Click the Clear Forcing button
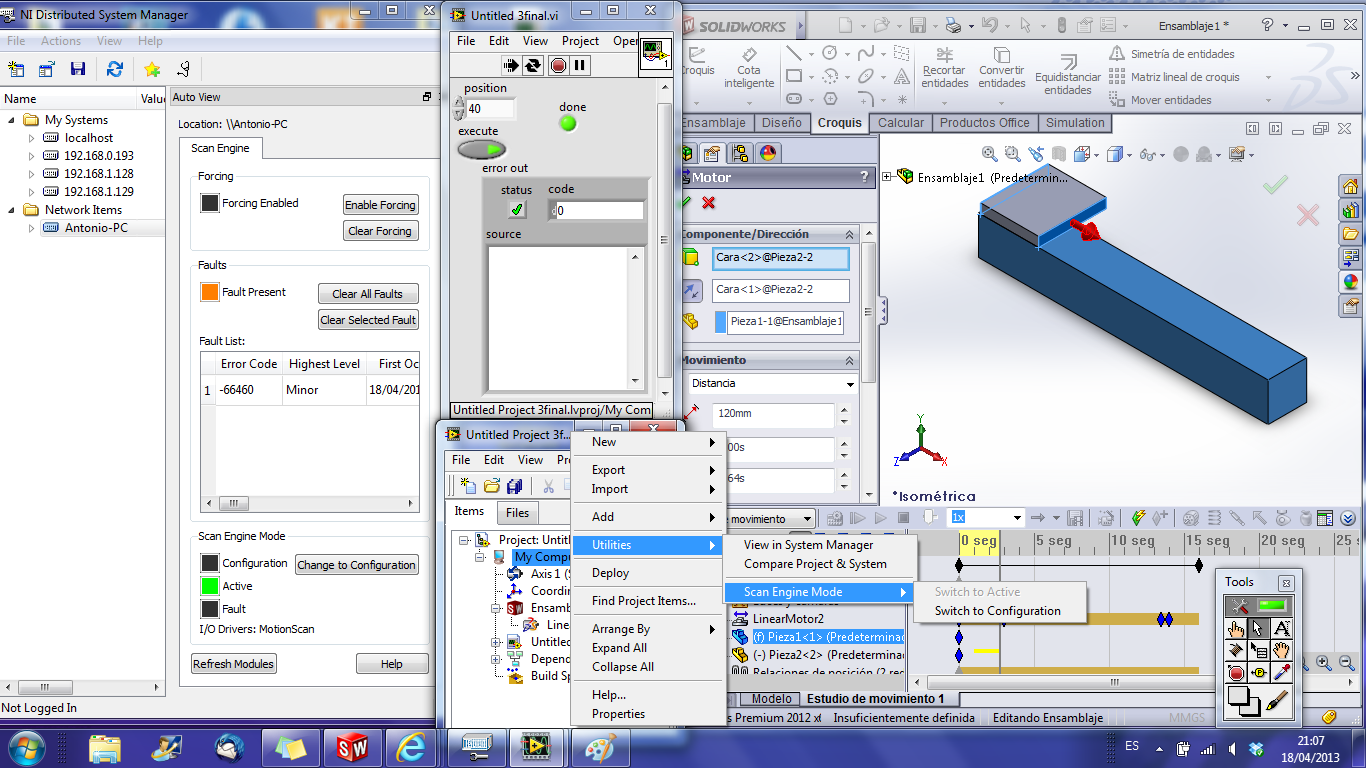 tap(380, 231)
